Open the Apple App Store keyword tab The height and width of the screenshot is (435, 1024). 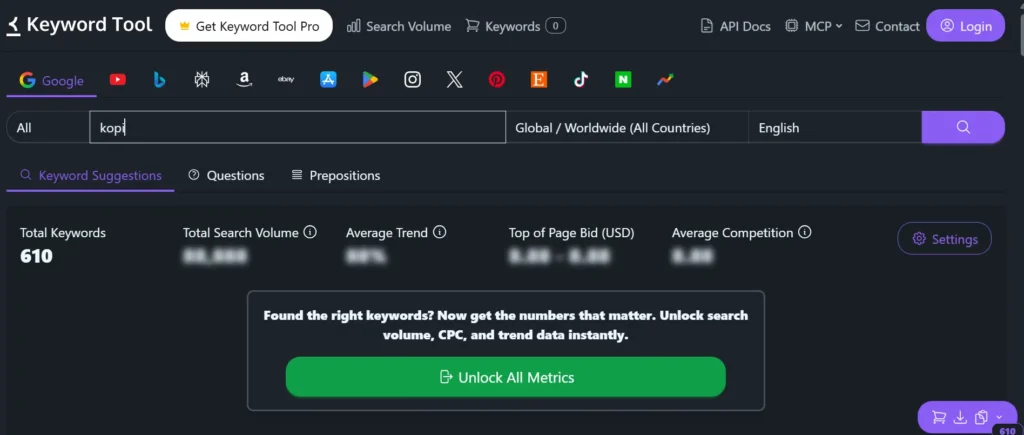328,80
